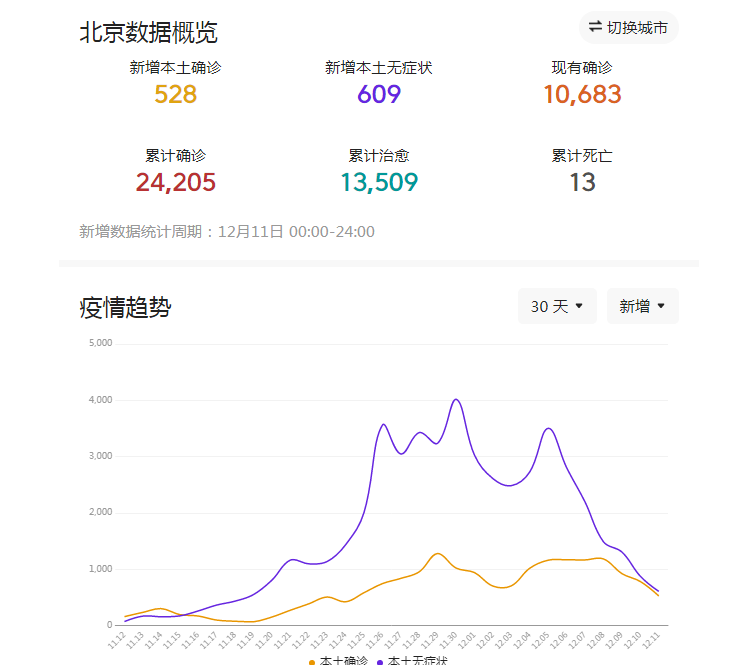
Task: Click the orange legend dot for 本土确诊
Action: coord(312,661)
